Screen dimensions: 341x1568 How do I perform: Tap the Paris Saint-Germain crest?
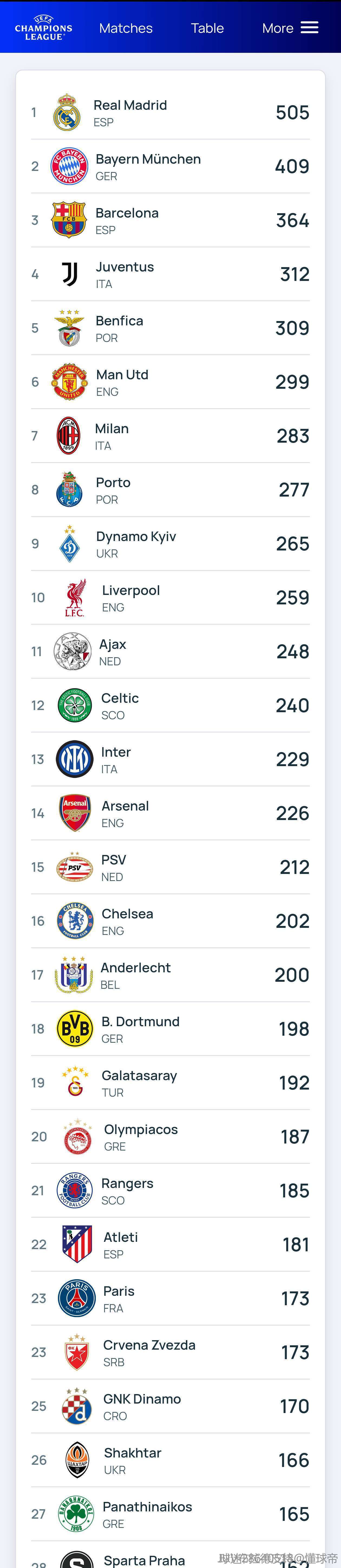77,1298
